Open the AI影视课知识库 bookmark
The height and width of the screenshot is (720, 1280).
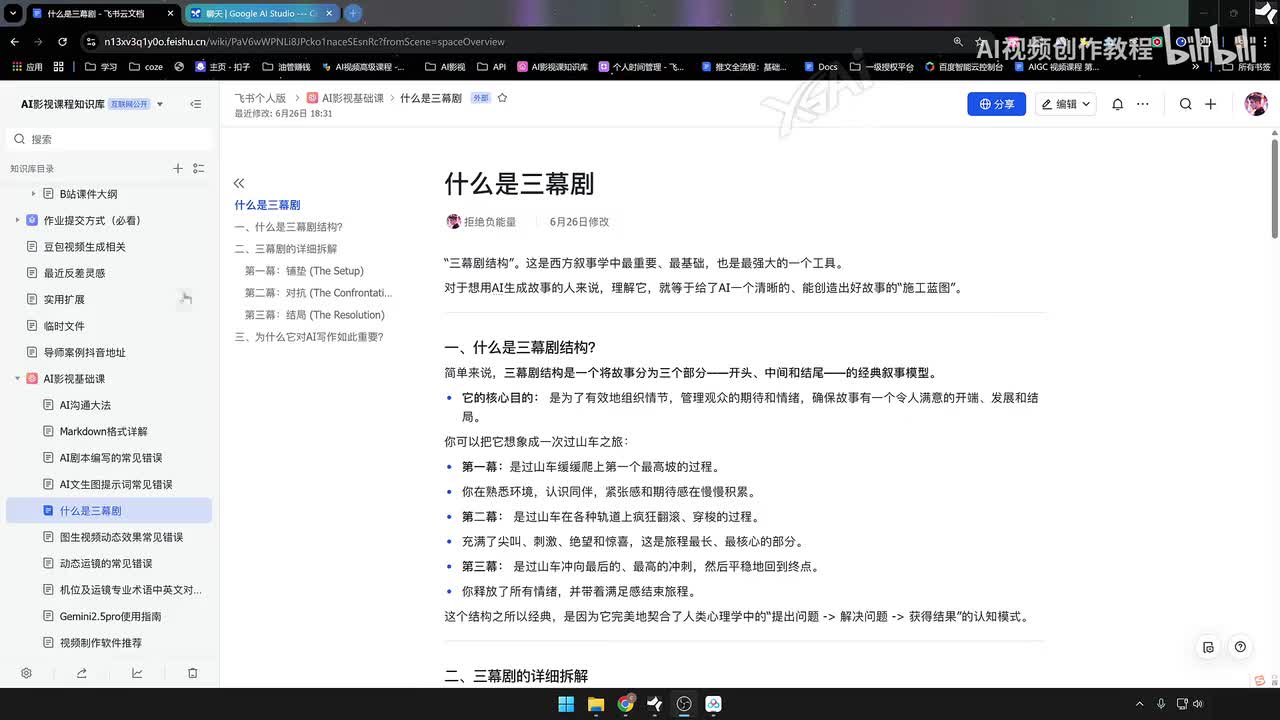tap(551, 67)
